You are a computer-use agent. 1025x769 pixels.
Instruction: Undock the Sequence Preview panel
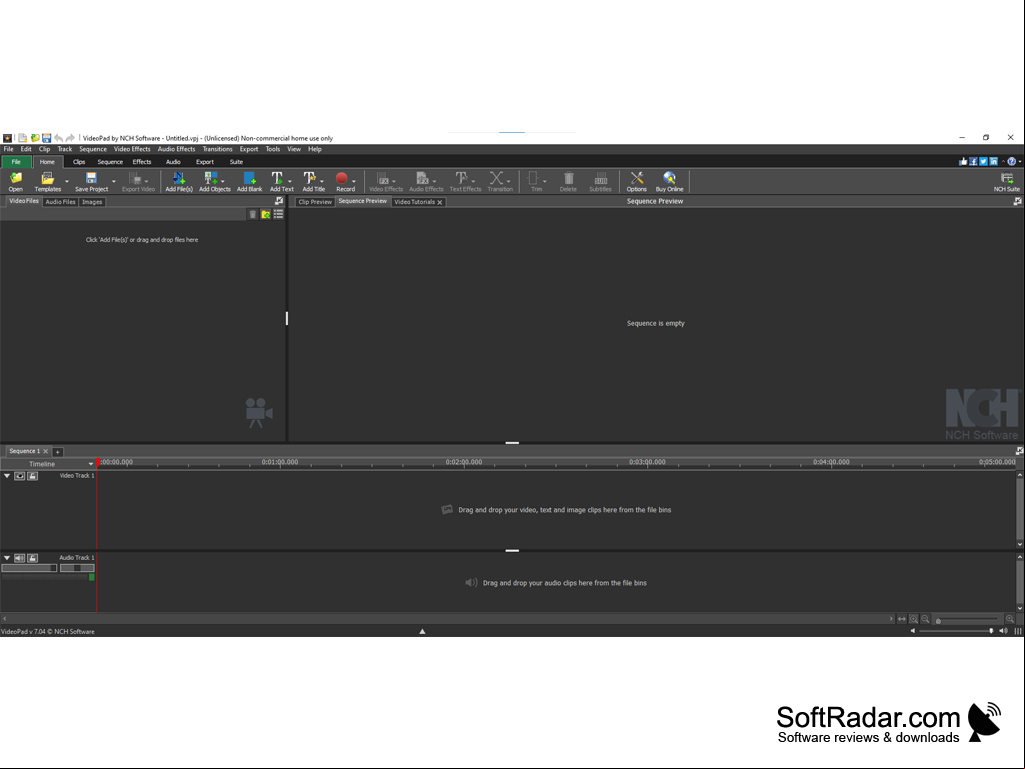(x=1017, y=201)
